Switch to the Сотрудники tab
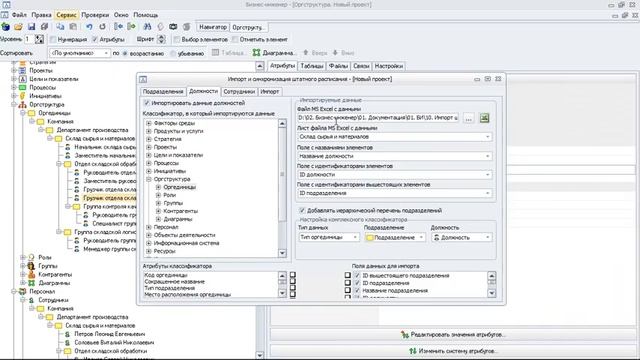Screen dimensions: 640x360 click(x=239, y=92)
